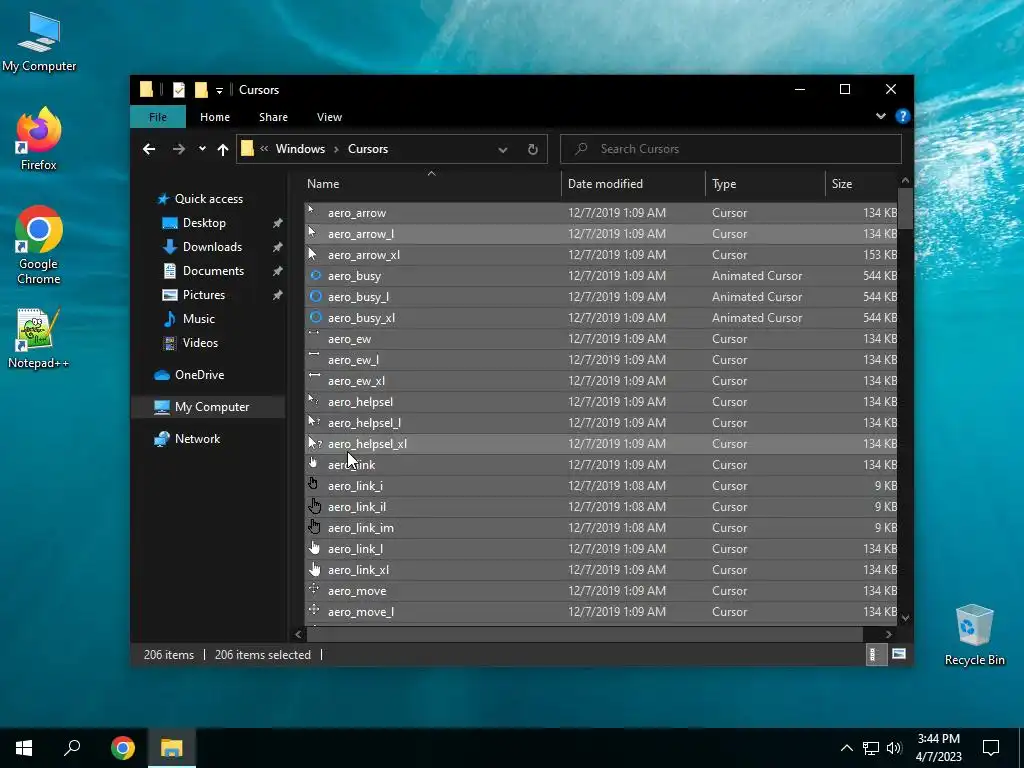Screen dimensions: 1024x768
Task: Select the aero_helpsel_l file name
Action: 364,423
